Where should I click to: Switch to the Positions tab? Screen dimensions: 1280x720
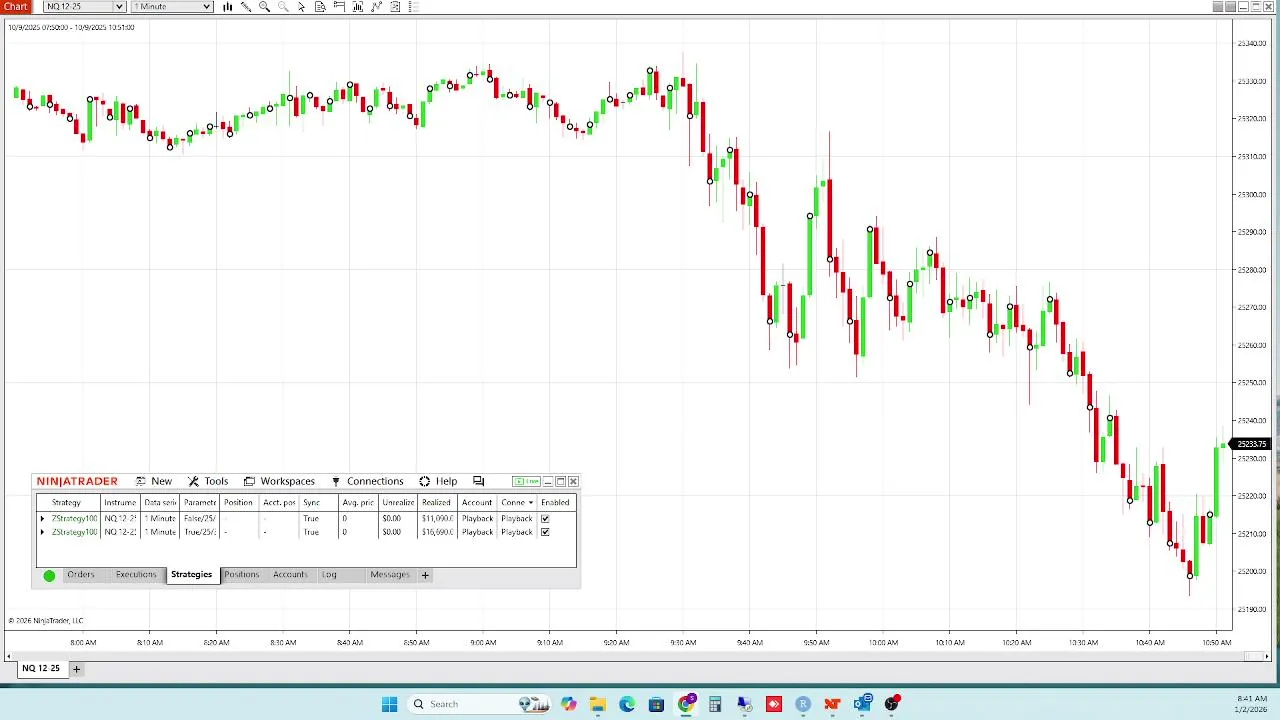coord(241,575)
